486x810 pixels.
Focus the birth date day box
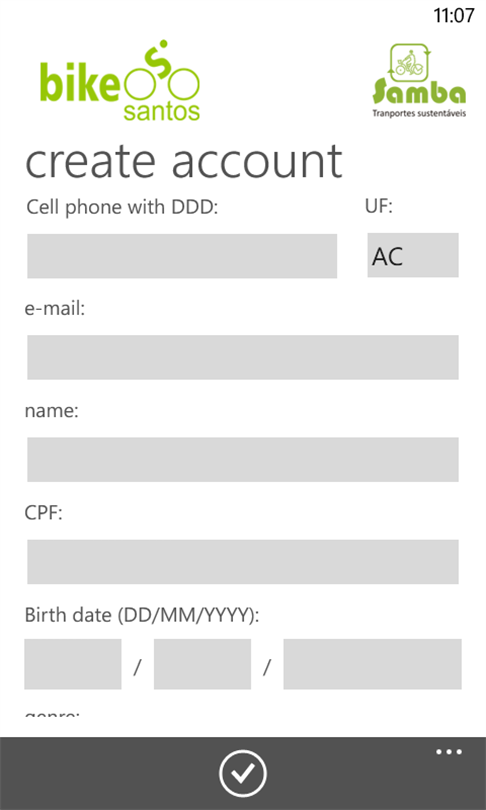[73, 664]
